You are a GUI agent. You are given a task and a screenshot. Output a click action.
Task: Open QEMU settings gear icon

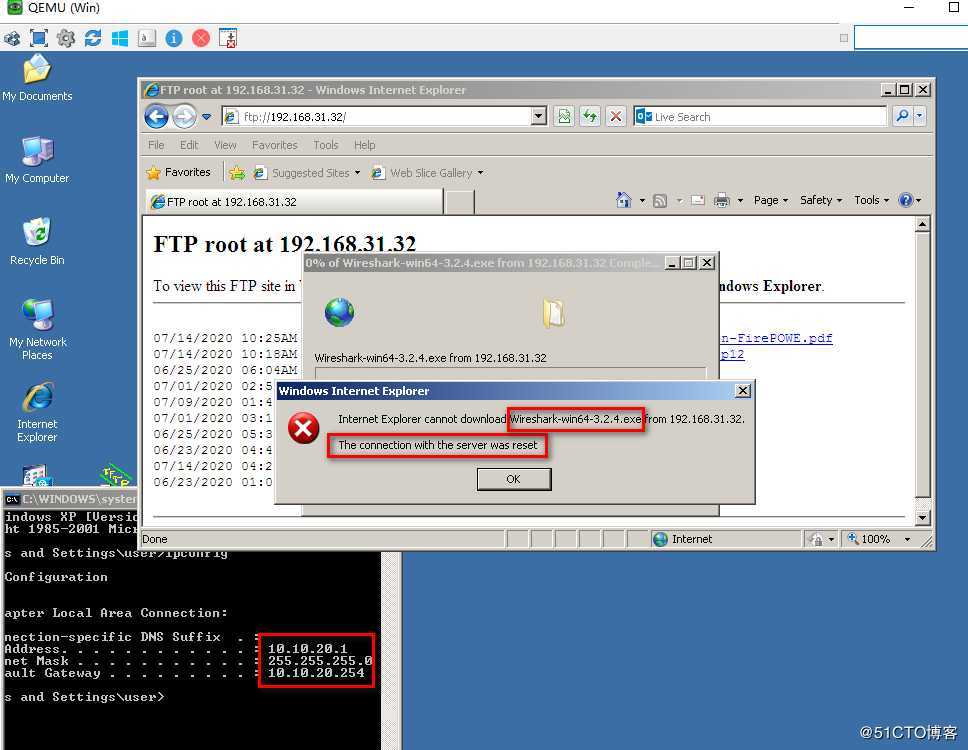tap(65, 38)
